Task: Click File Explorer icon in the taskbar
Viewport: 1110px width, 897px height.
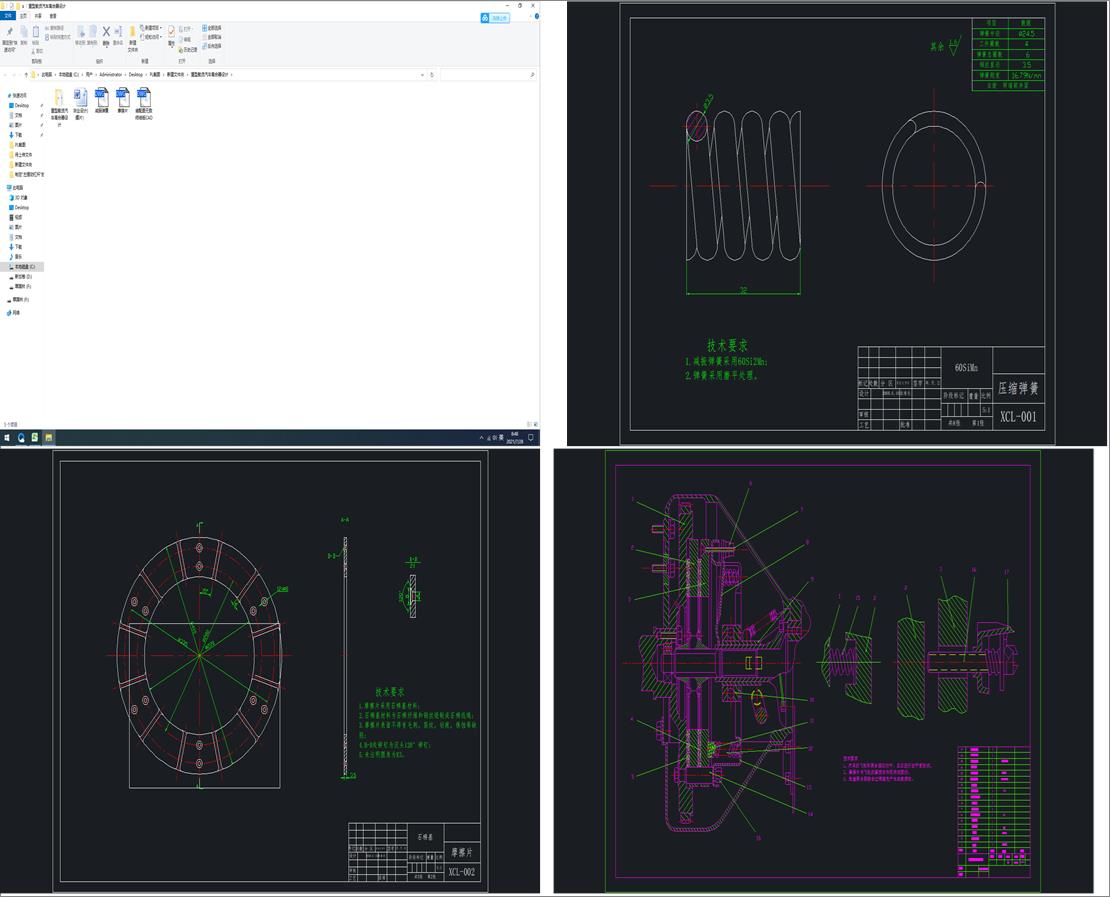Action: coord(48,437)
